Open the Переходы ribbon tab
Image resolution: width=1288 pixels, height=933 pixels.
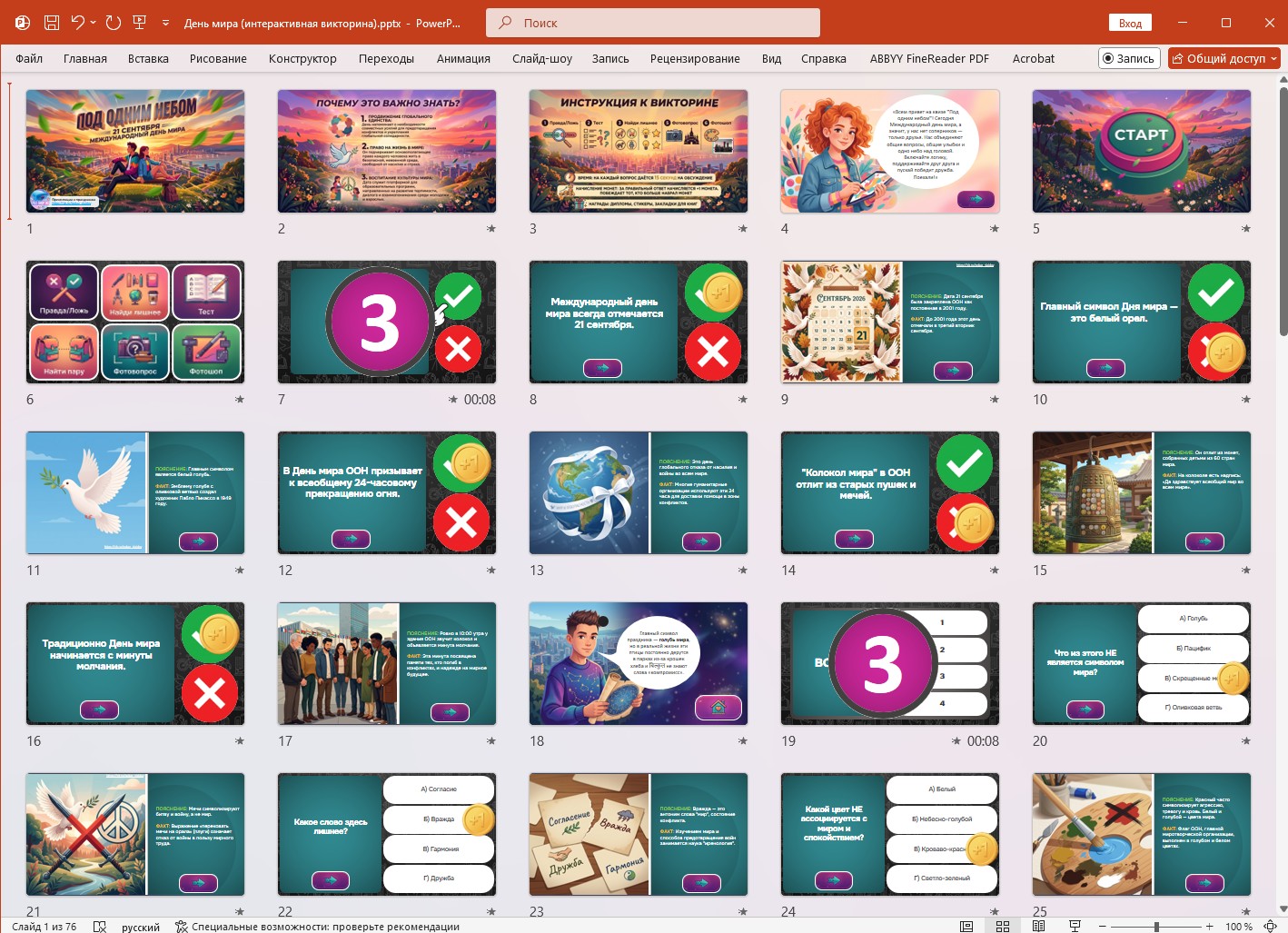pyautogui.click(x=386, y=58)
